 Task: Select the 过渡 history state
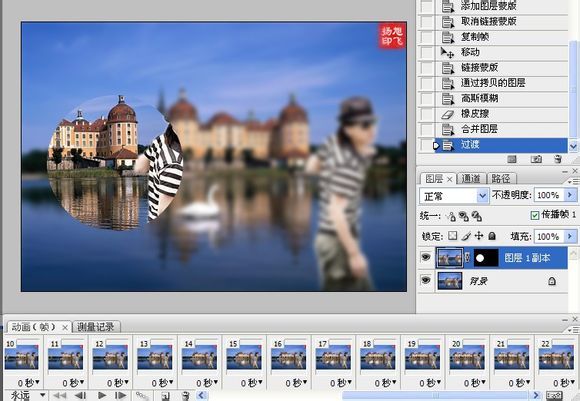point(500,145)
